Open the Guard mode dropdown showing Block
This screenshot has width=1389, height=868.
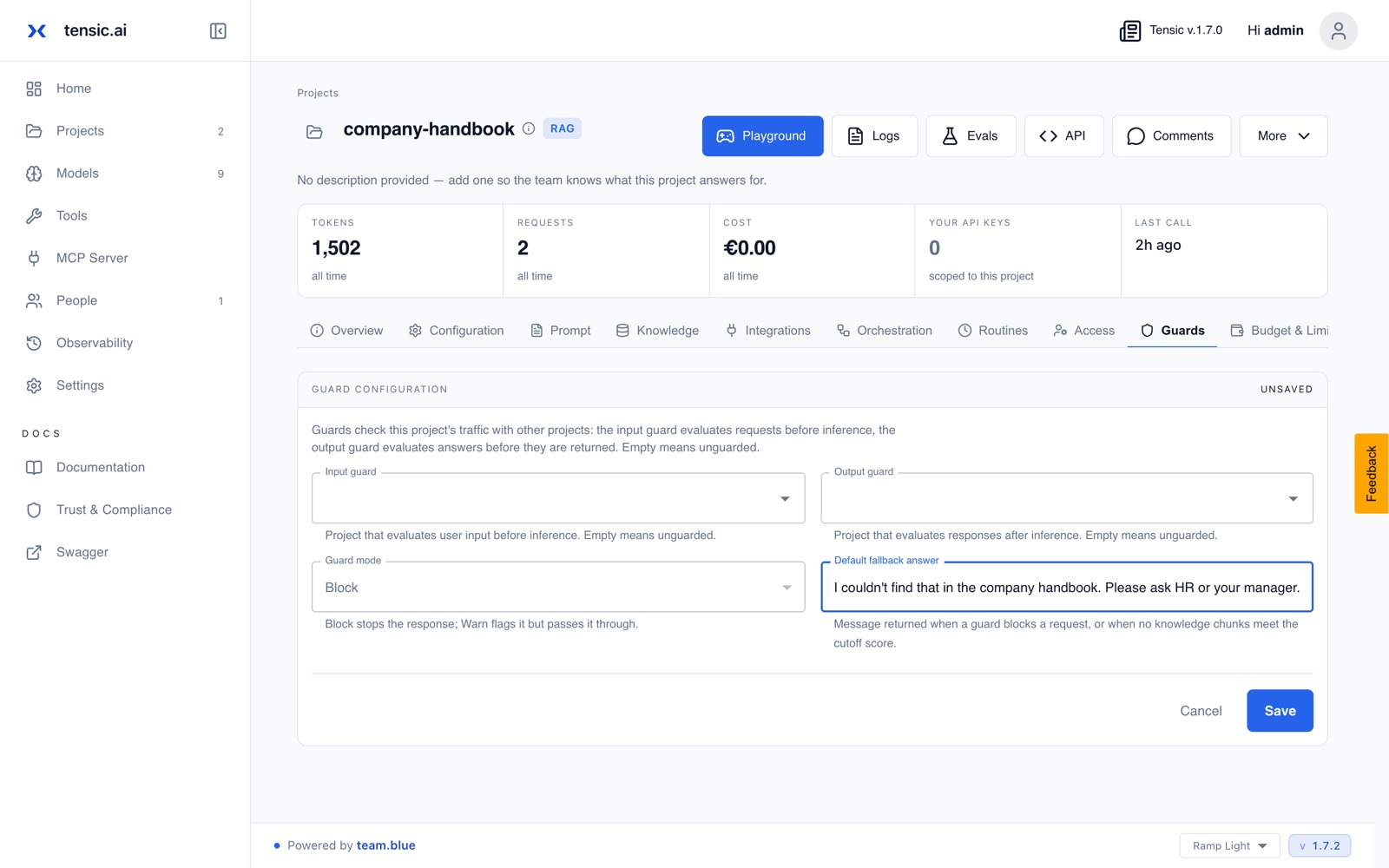point(558,587)
